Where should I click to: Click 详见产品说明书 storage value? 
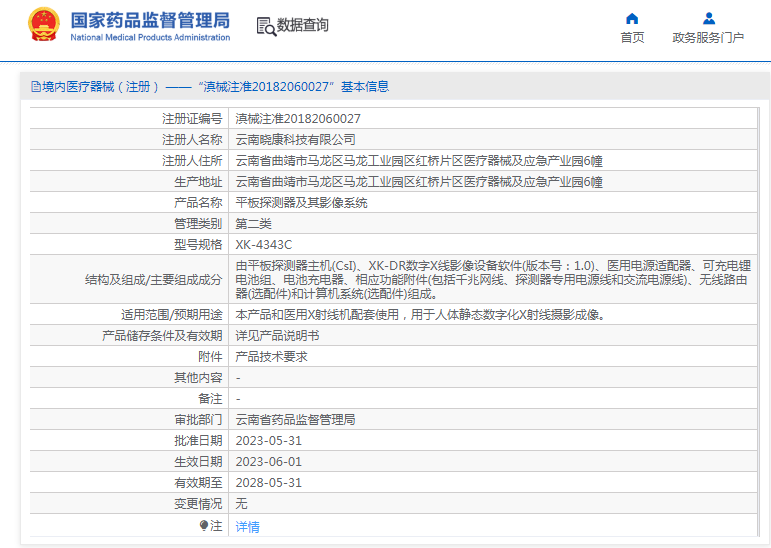277,335
